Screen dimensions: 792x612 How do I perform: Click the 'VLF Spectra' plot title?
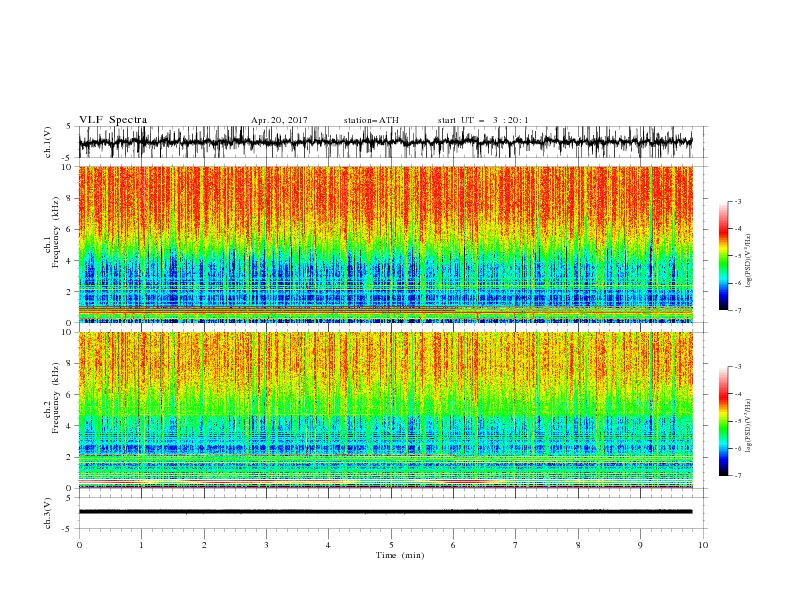coord(113,120)
